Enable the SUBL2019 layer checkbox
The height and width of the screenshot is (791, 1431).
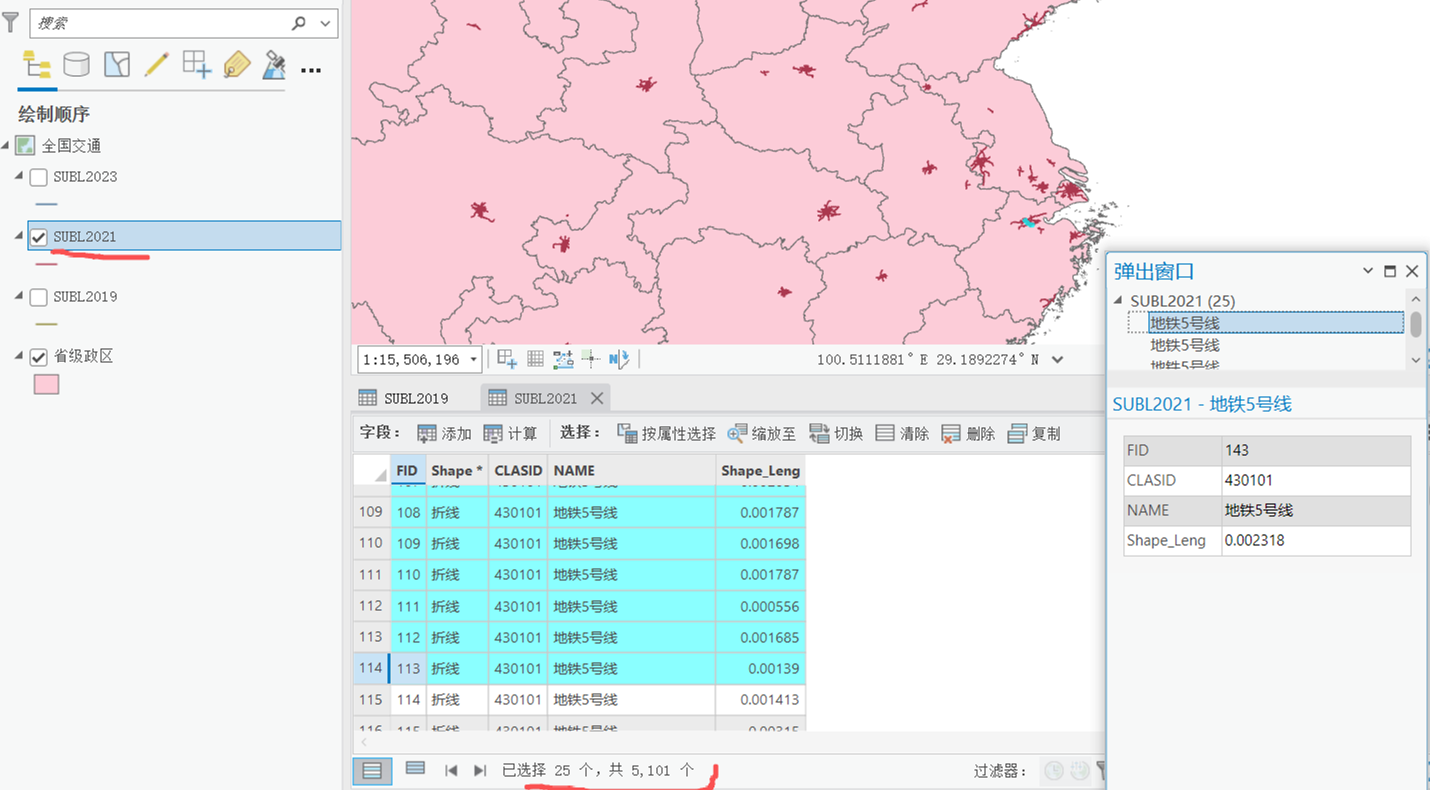(x=39, y=297)
